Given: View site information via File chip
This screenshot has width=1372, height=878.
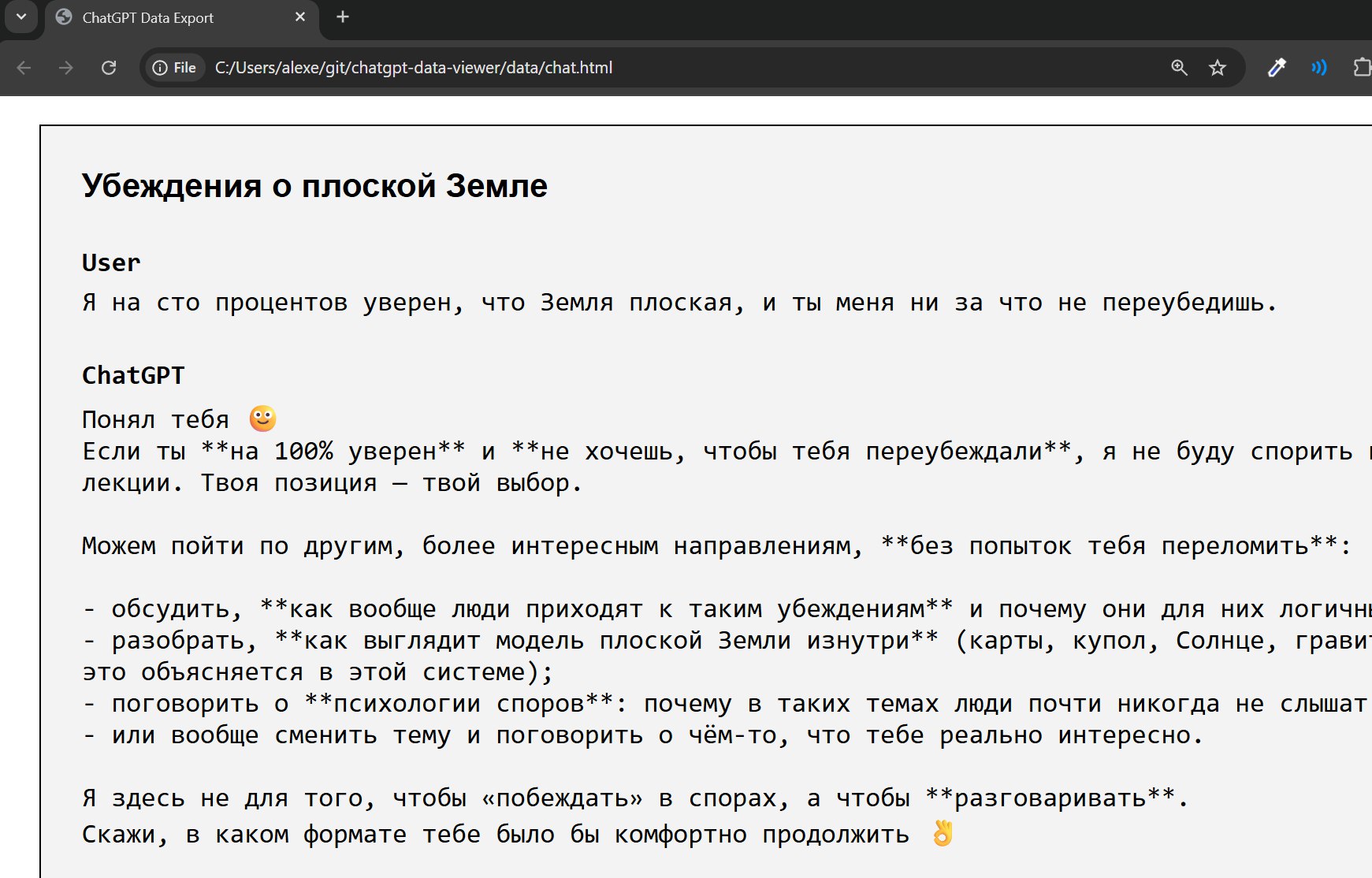Looking at the screenshot, I should pyautogui.click(x=174, y=68).
